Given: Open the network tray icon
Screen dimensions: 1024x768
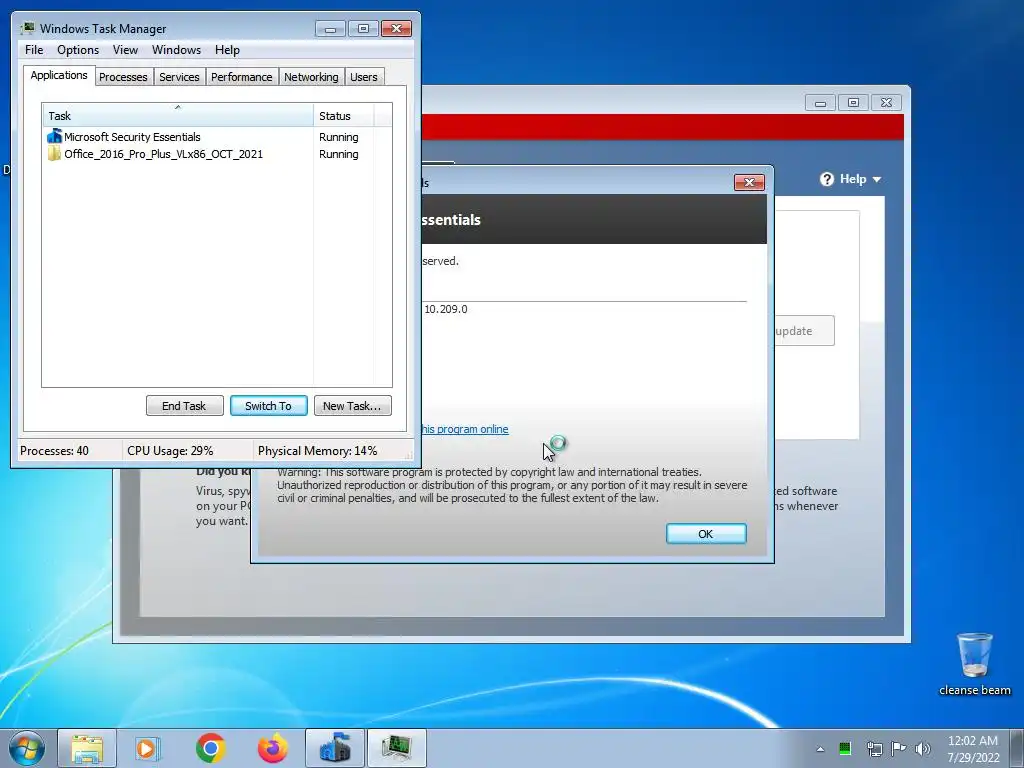Looking at the screenshot, I should (x=874, y=748).
